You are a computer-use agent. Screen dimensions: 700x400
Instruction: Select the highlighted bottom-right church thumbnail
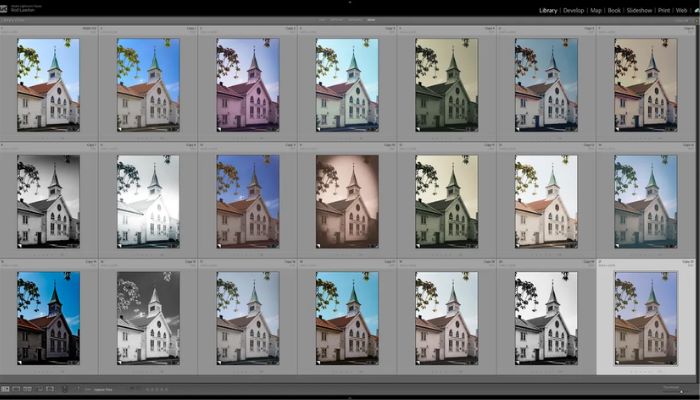(x=646, y=318)
